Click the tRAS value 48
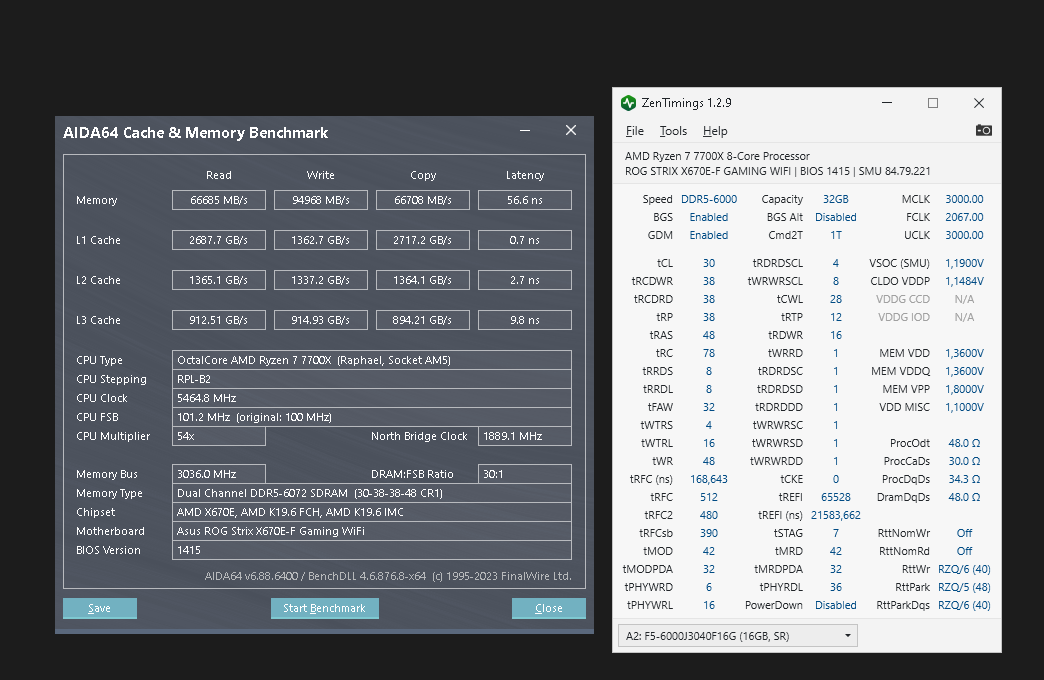 tap(708, 335)
